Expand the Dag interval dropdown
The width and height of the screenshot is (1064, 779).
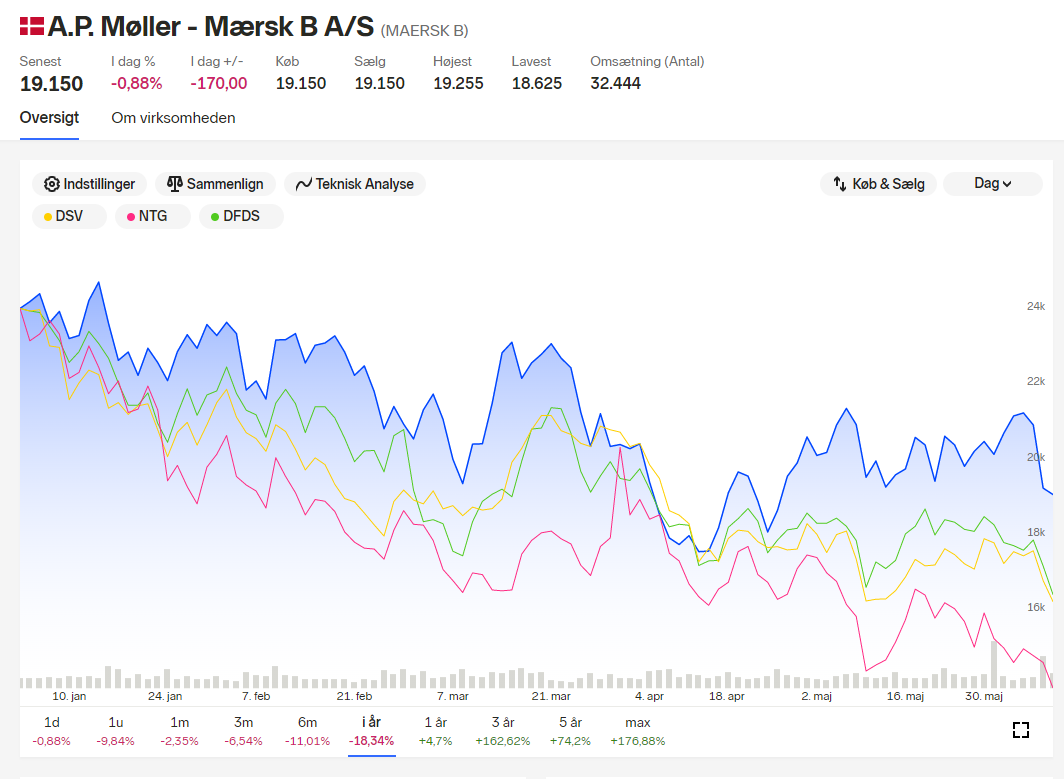pyautogui.click(x=993, y=184)
